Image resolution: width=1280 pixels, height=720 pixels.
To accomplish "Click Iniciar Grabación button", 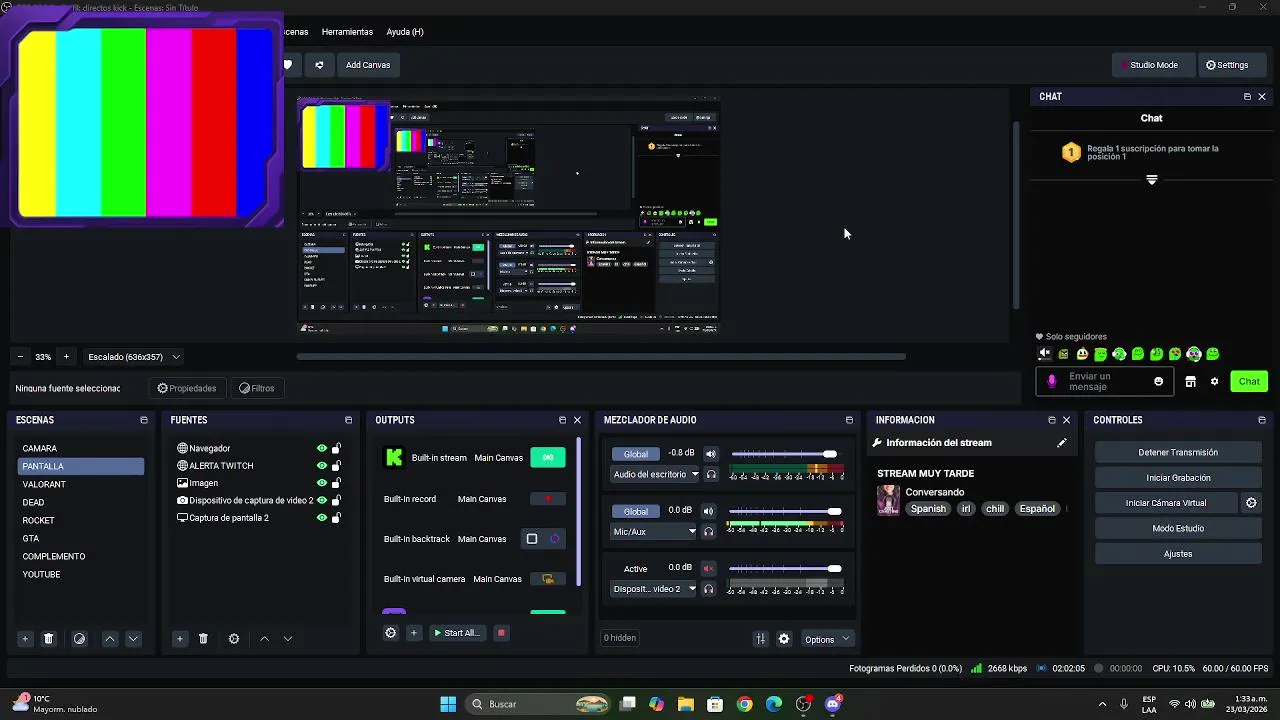I will coord(1178,478).
